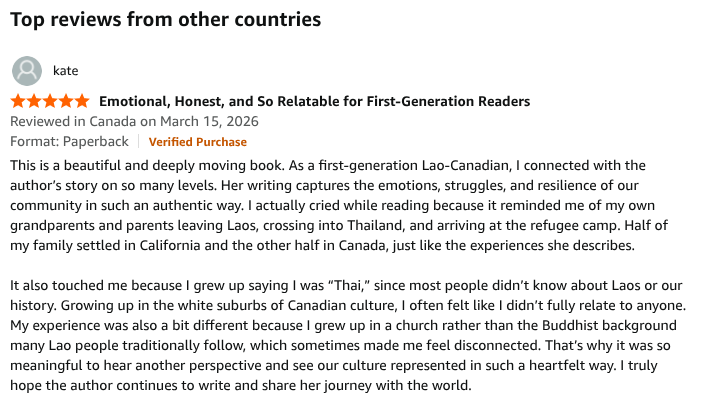Click the "Format: Paperback" text
Image resolution: width=708 pixels, height=407 pixels.
[71, 142]
